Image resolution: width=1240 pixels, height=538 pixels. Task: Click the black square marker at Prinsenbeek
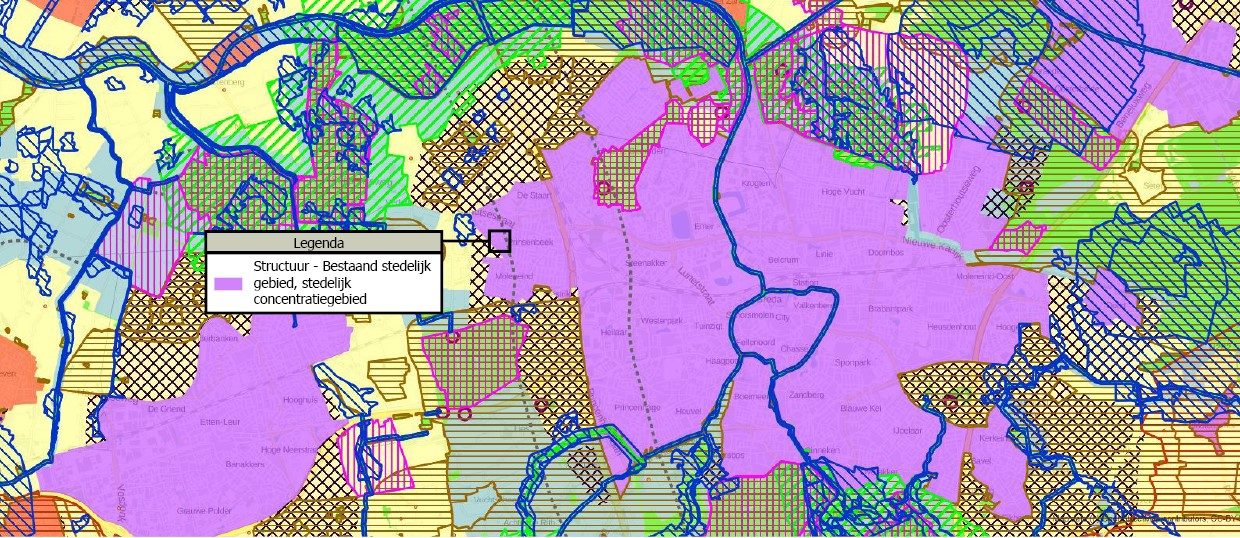click(500, 241)
